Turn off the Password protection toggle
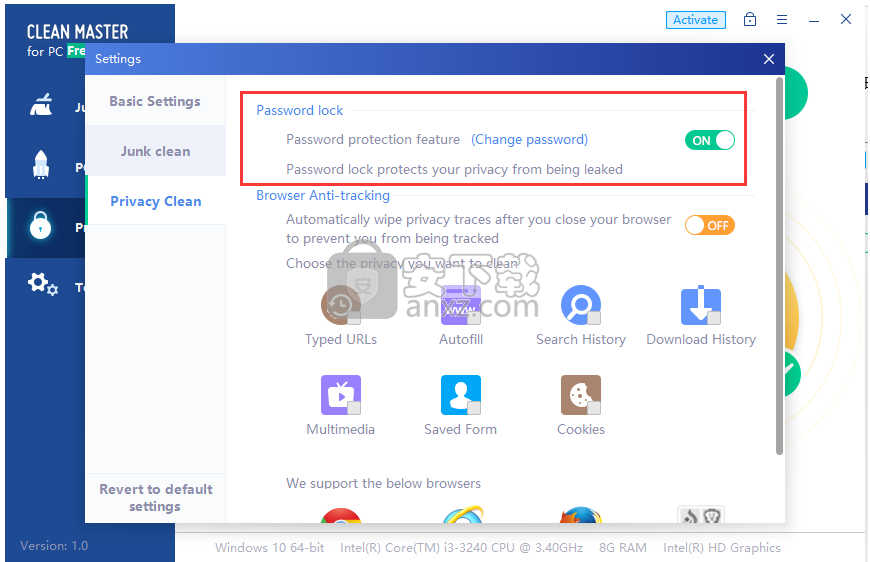Viewport: 870px width, 562px height. [710, 140]
